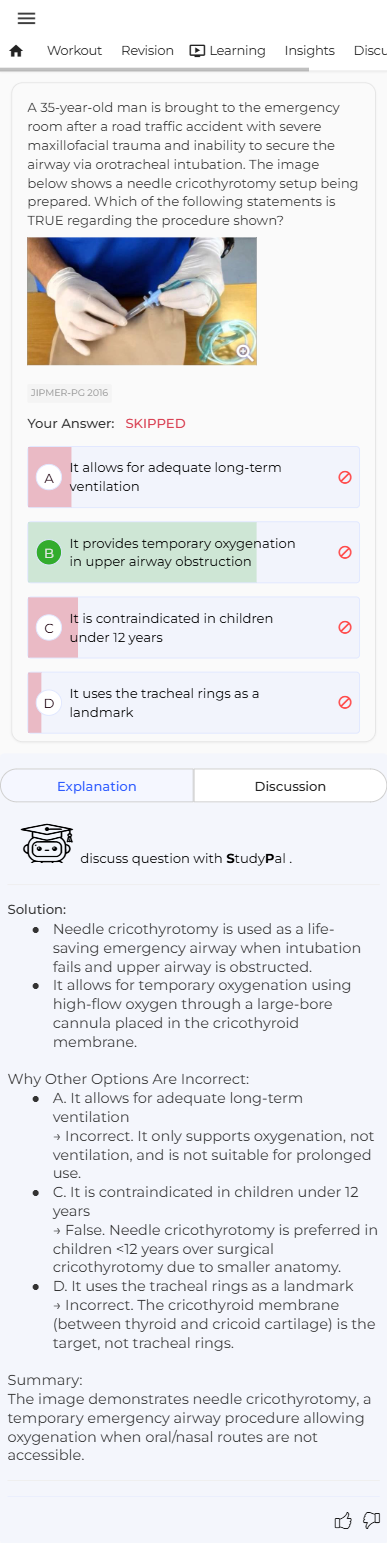Select option D radio circle

pos(49,703)
